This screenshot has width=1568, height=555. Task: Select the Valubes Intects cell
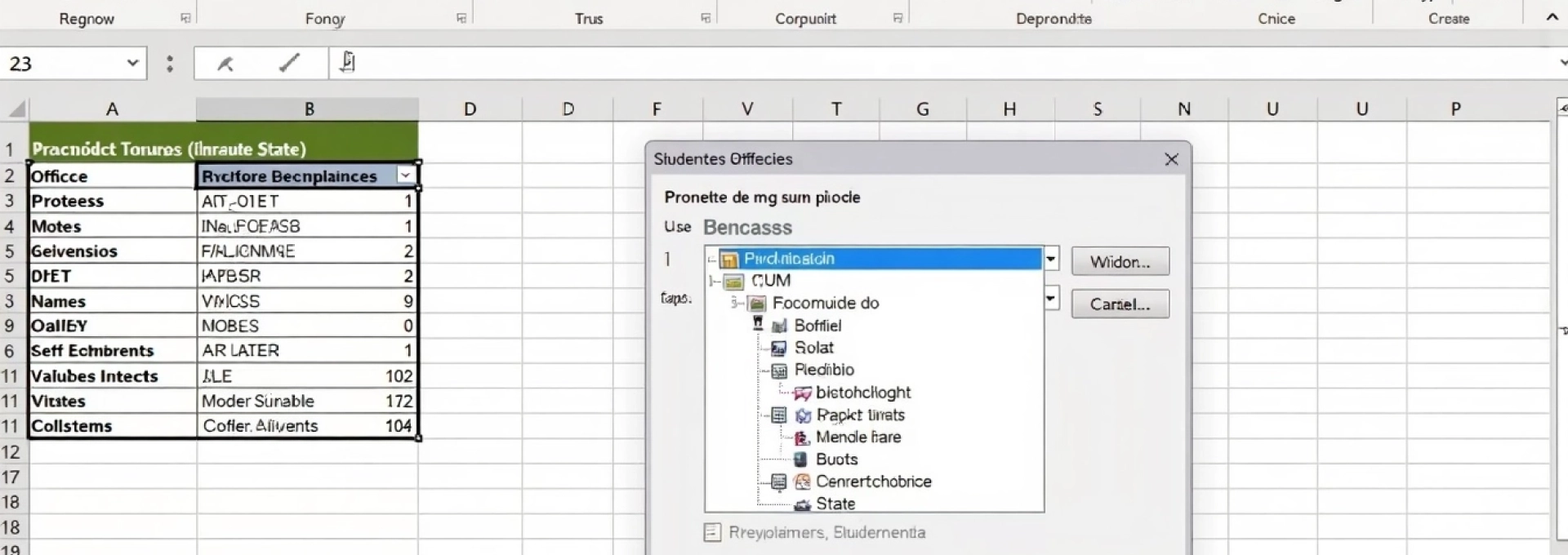(x=113, y=375)
